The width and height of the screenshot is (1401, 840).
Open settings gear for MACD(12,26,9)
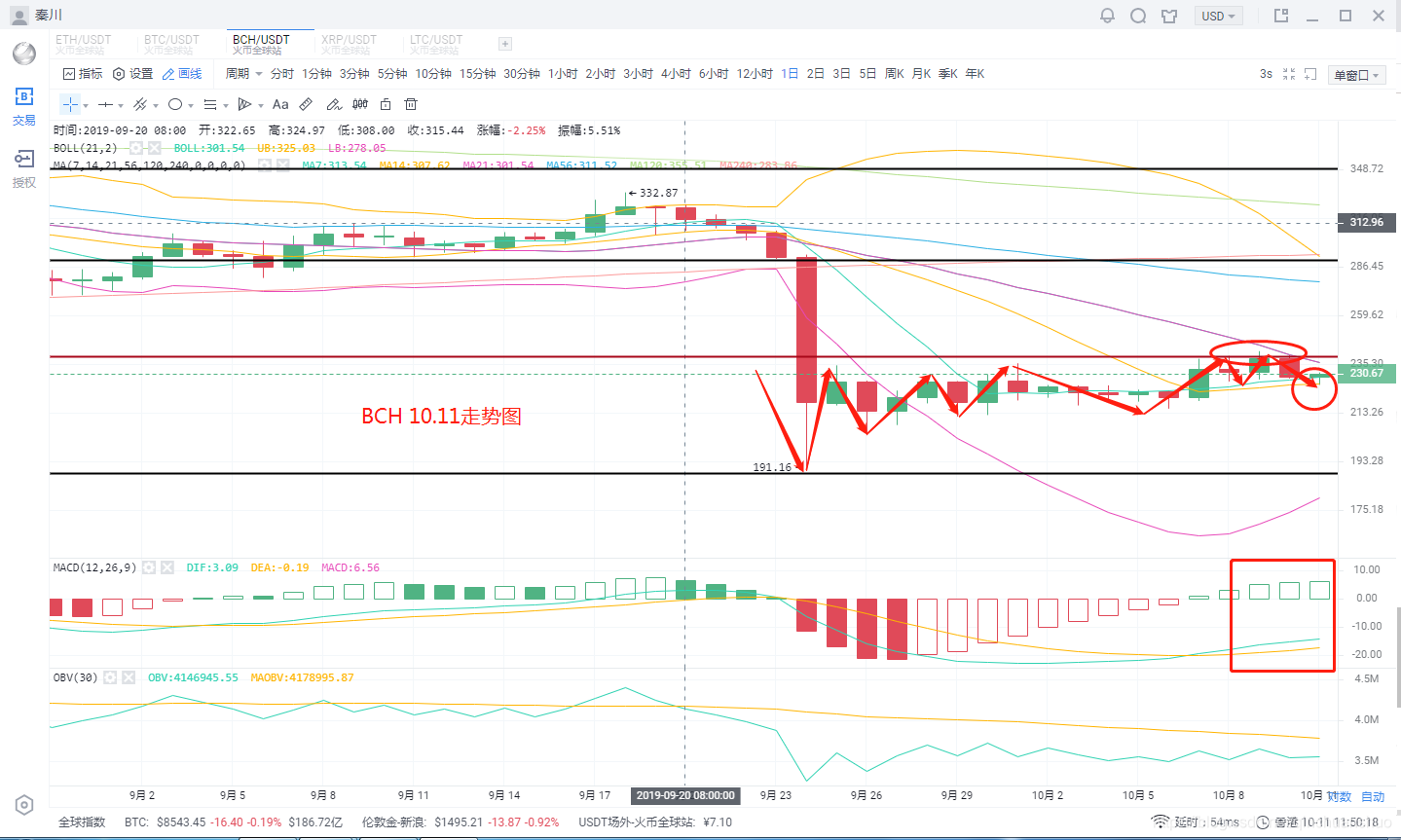point(149,567)
